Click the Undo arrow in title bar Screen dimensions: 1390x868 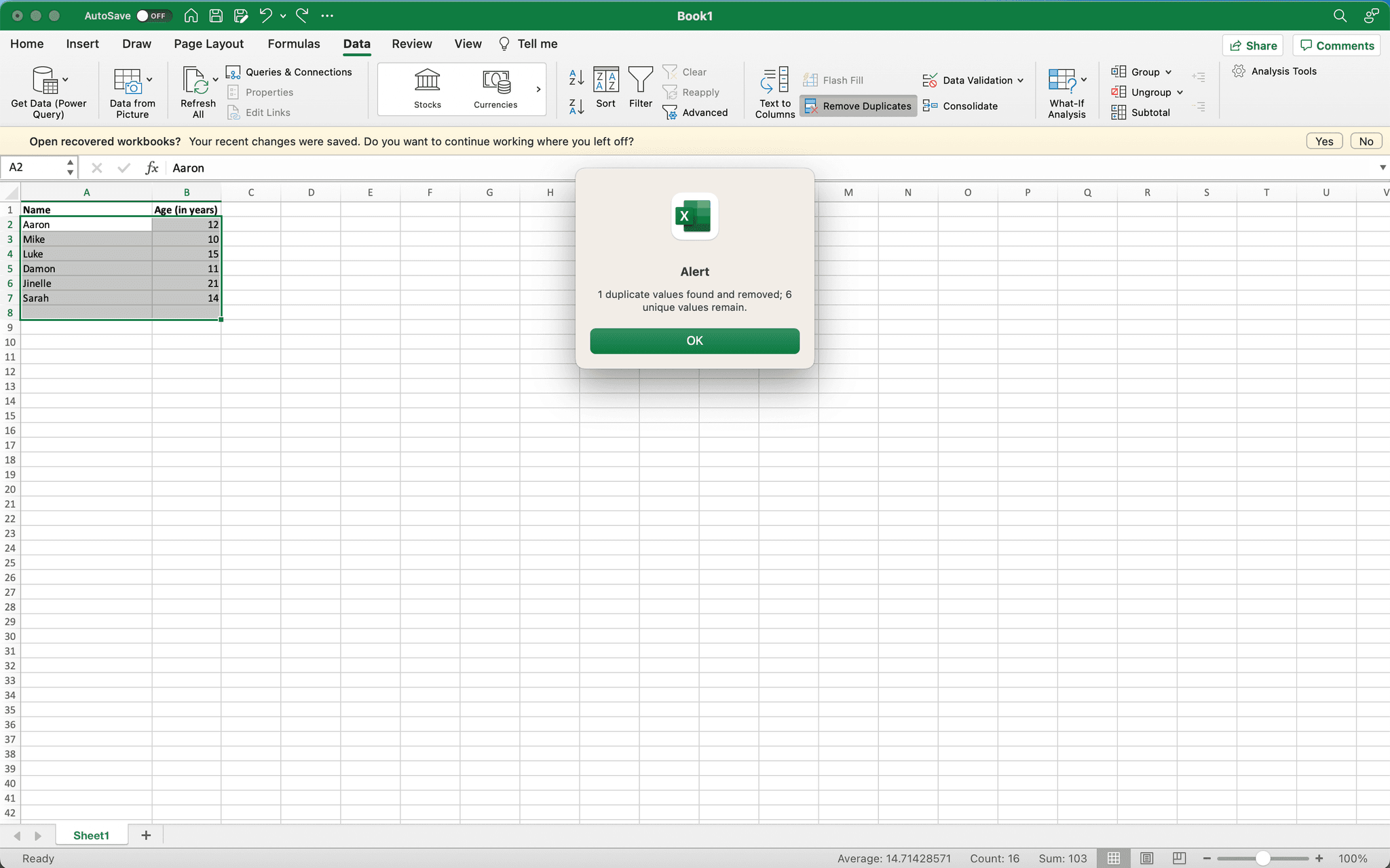[266, 16]
